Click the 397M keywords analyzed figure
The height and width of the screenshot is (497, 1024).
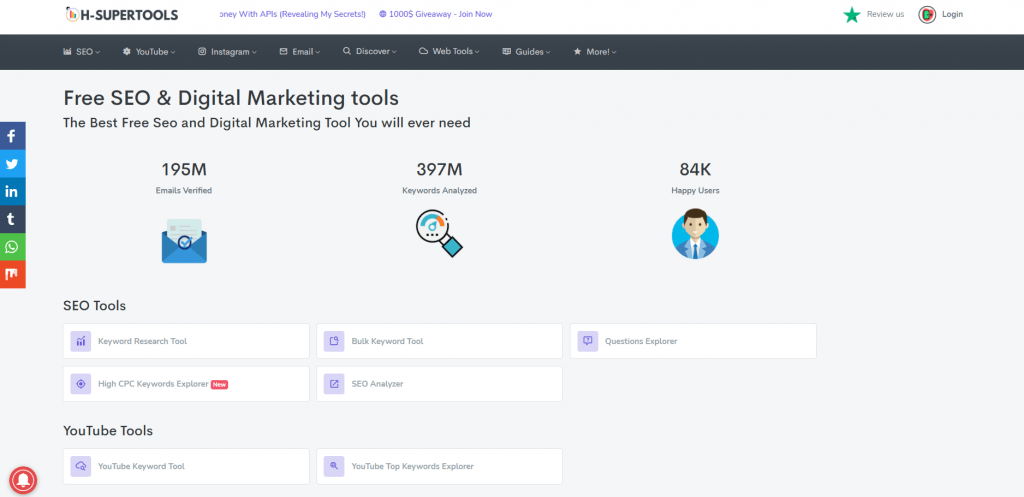click(440, 170)
